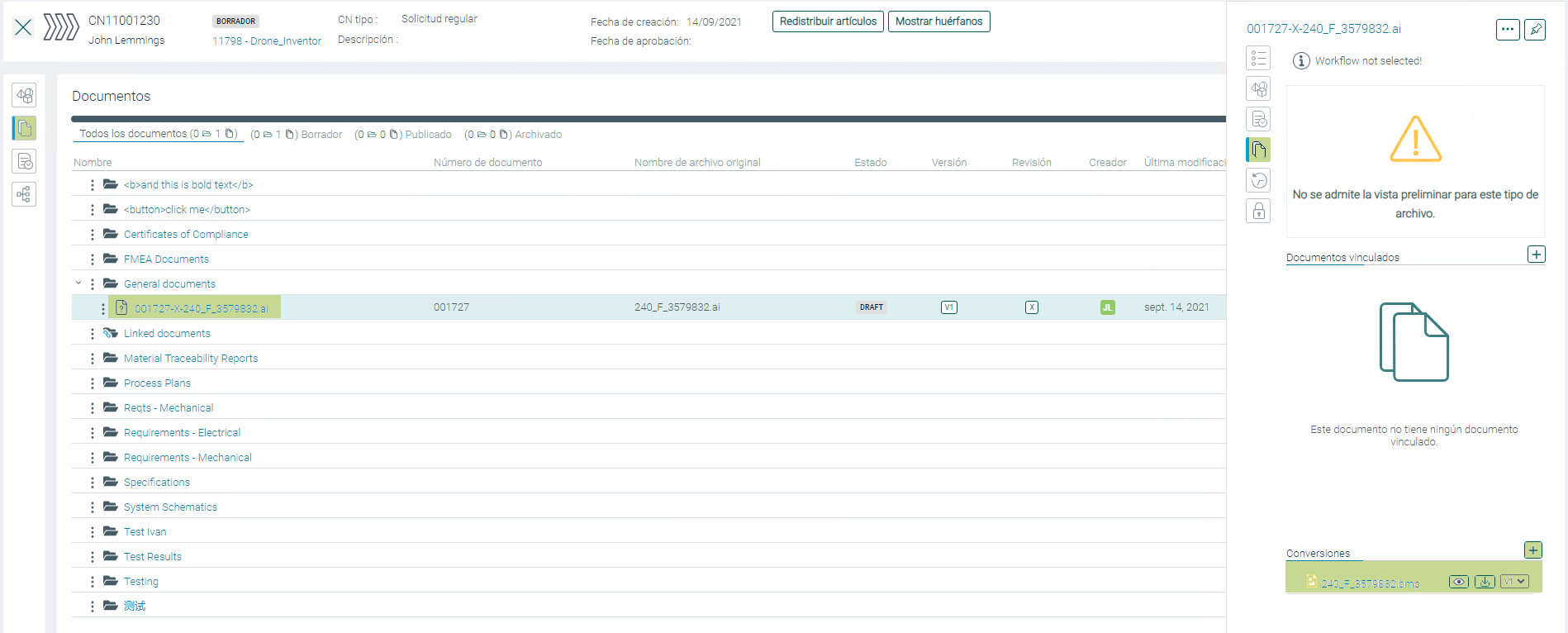This screenshot has width=1568, height=633.
Task: Open row menu for 001727-X-240_F_3579832.ai file
Action: click(x=103, y=309)
